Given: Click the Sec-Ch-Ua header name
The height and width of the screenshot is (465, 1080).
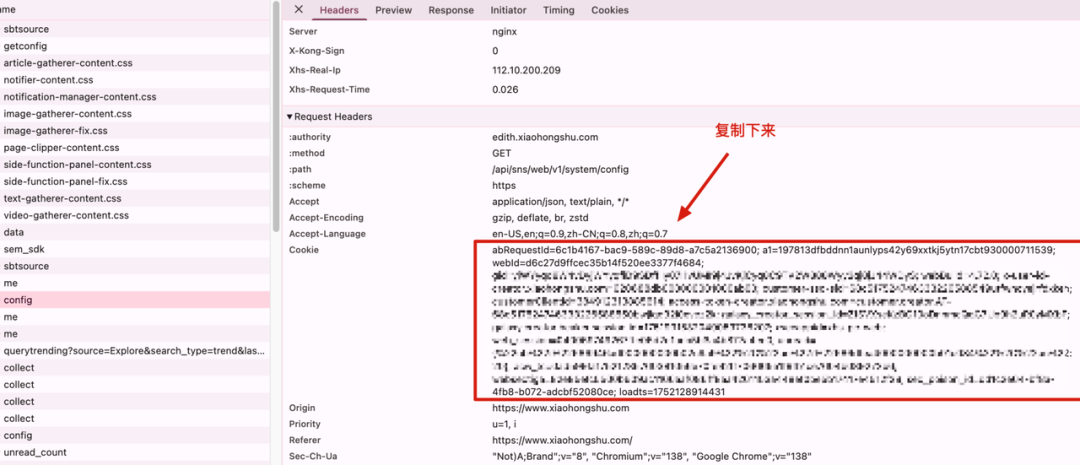Looking at the screenshot, I should 313,456.
